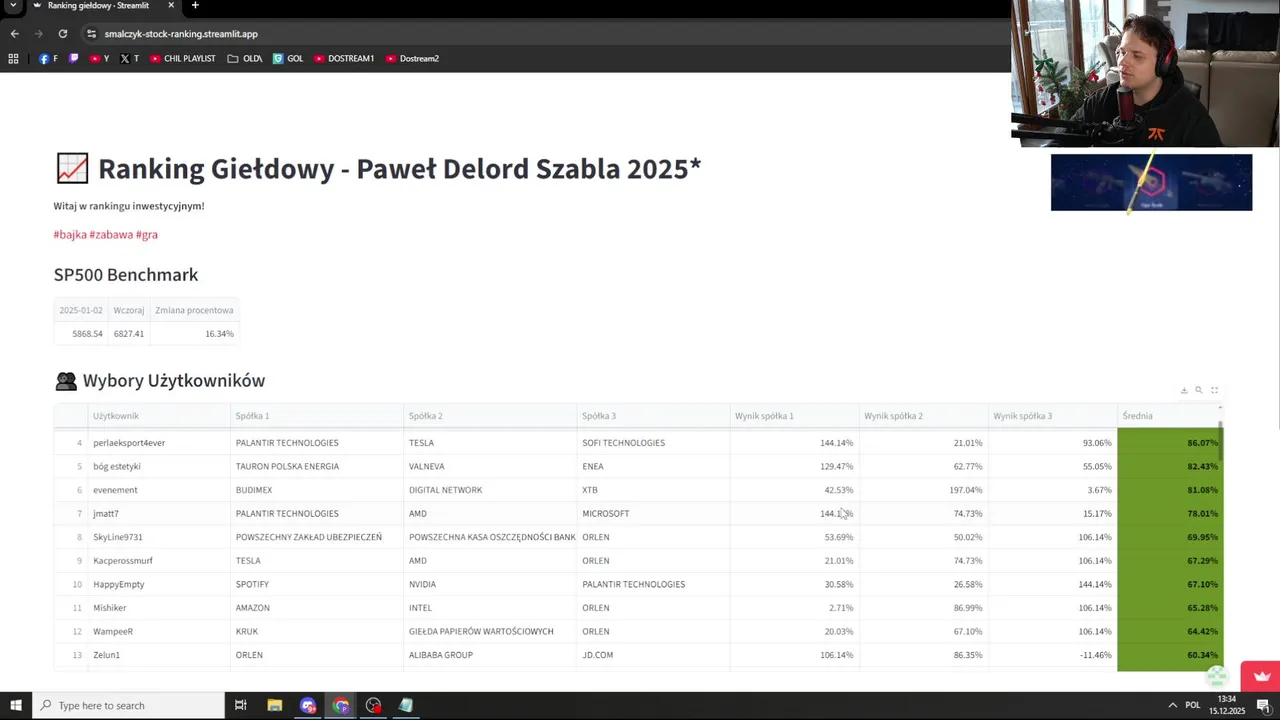Select user cell Mishiker
The height and width of the screenshot is (720, 1280).
(158, 608)
